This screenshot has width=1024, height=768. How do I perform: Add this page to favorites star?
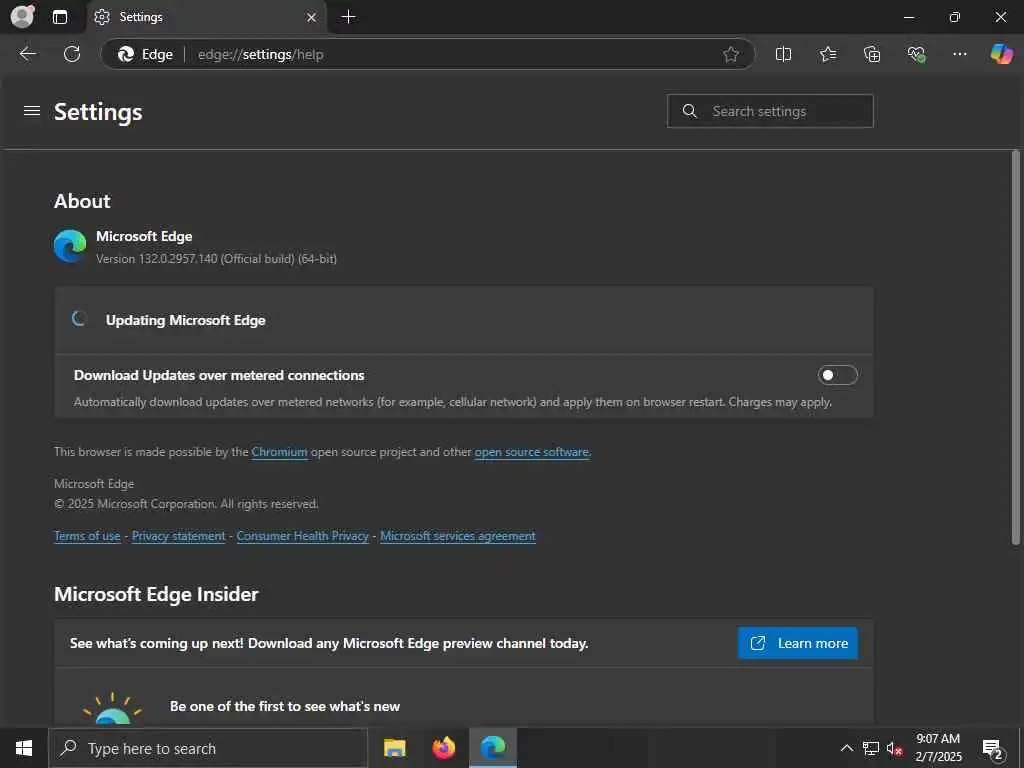click(x=731, y=54)
